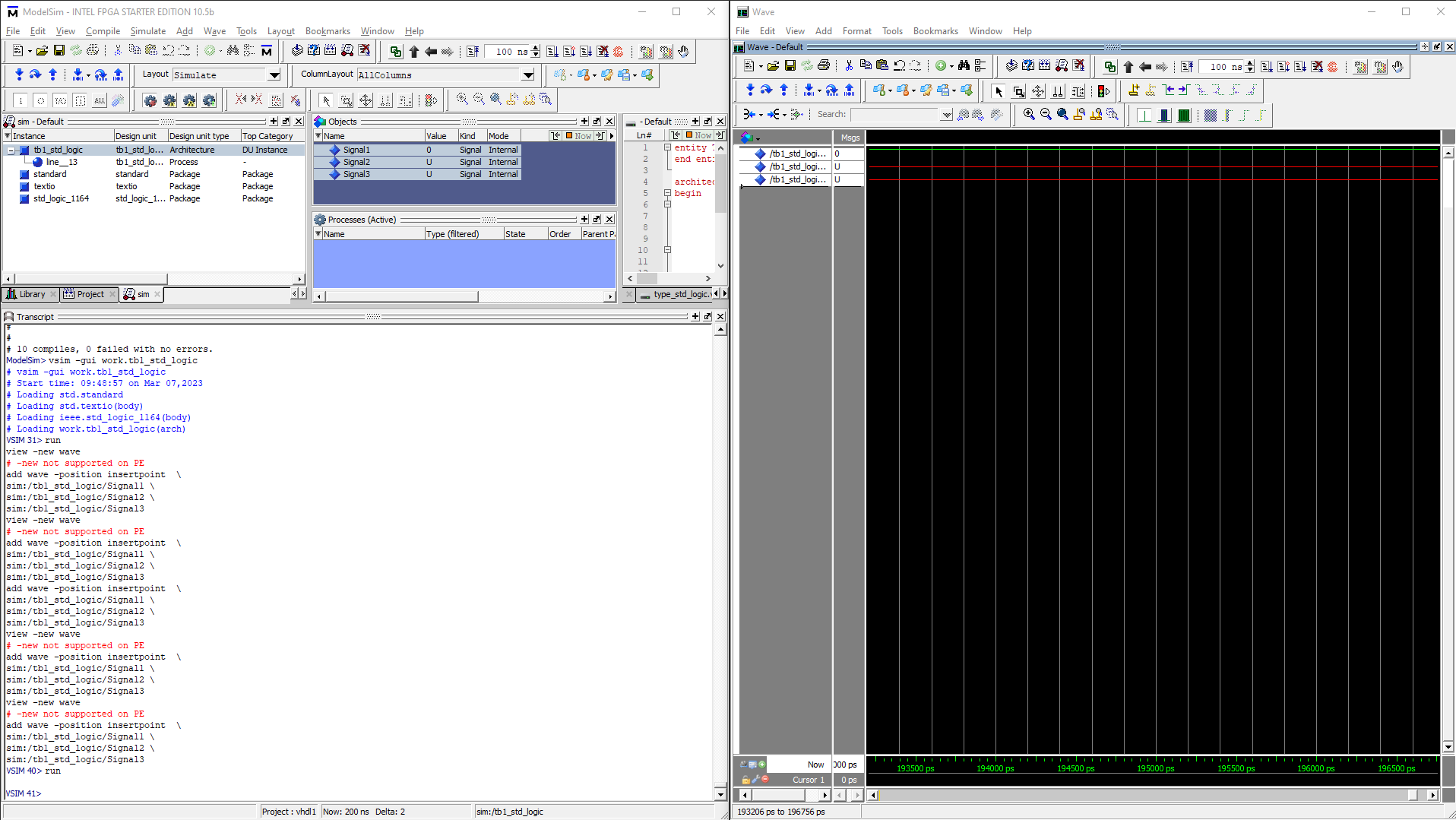Viewport: 1456px width, 820px height.
Task: Open the Layout Simulate dropdown
Action: pos(274,74)
